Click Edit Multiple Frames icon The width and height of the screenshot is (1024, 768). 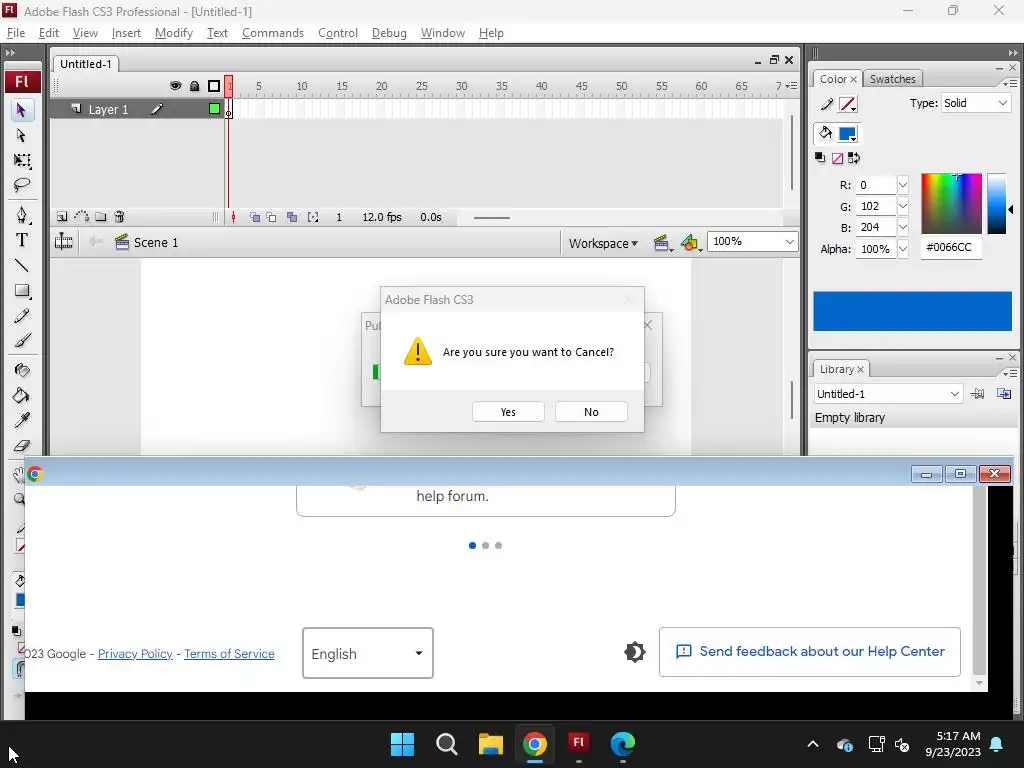pos(292,217)
